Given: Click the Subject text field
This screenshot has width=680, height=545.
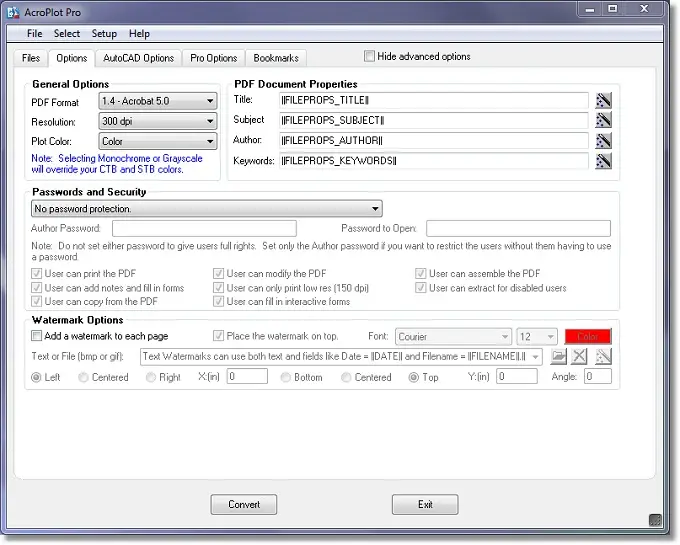Looking at the screenshot, I should (434, 121).
